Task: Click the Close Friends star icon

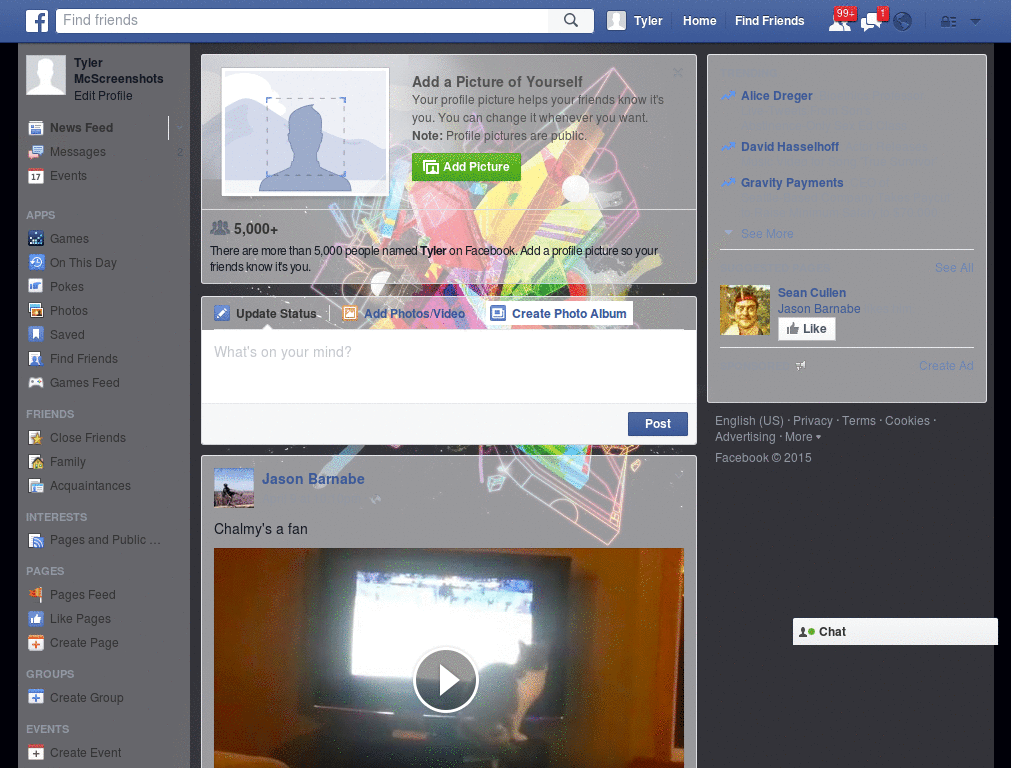Action: click(36, 438)
